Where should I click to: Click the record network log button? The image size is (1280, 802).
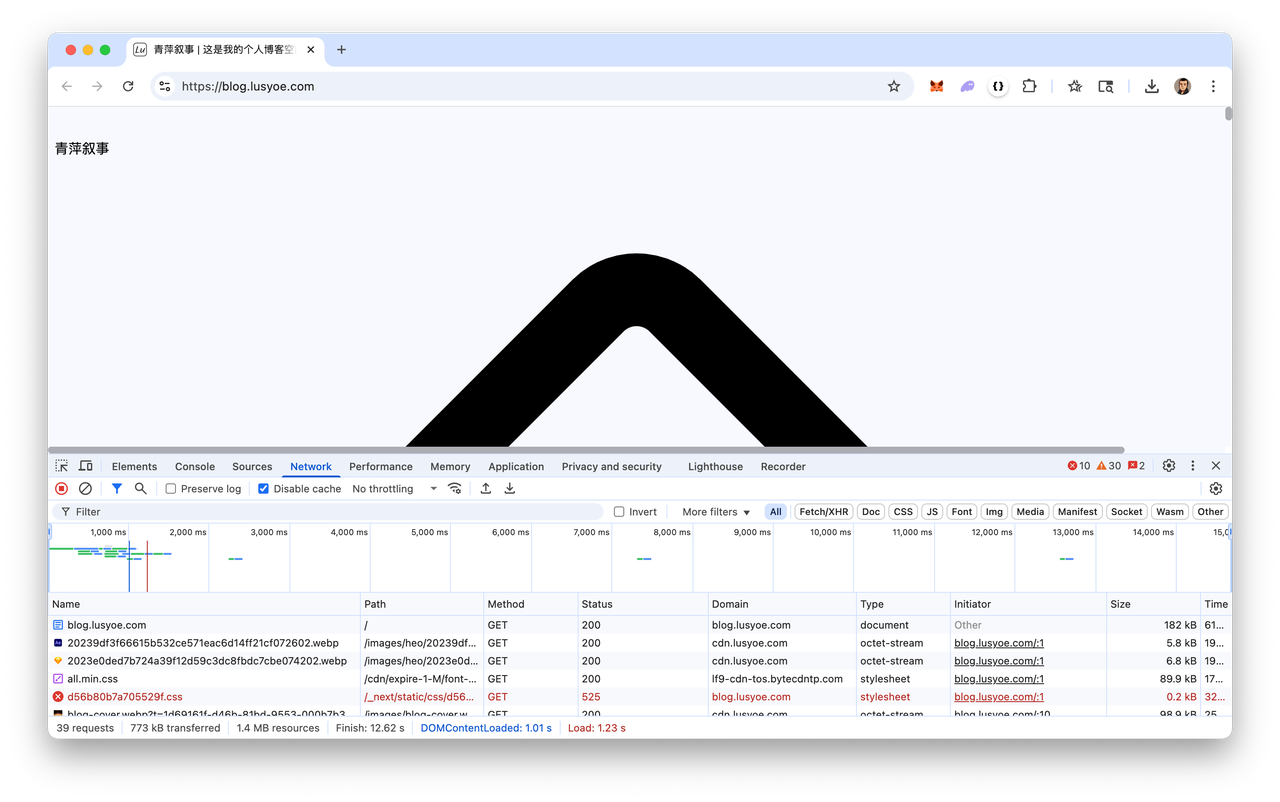pyautogui.click(x=61, y=489)
